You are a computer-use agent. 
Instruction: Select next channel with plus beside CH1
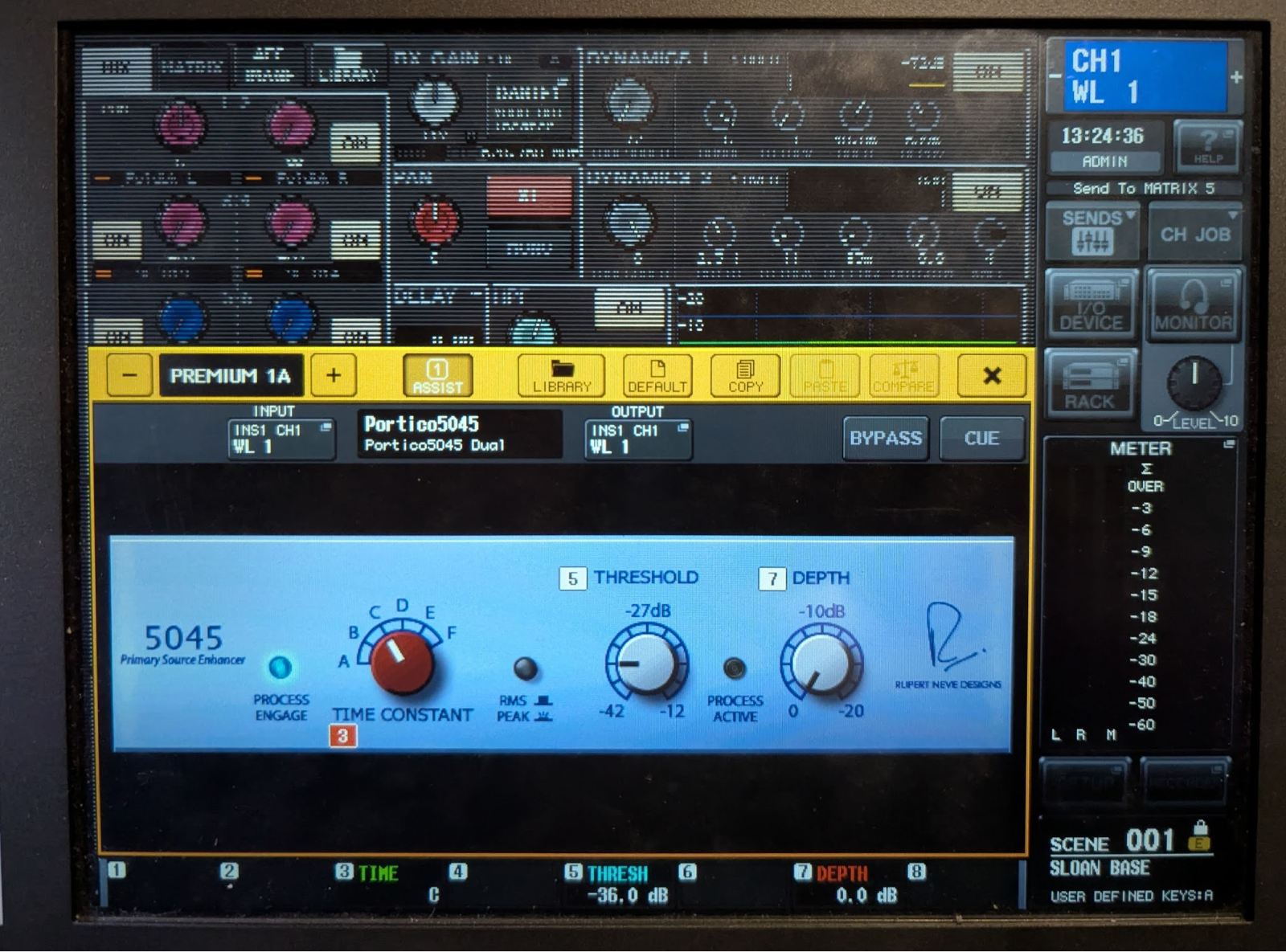1236,76
